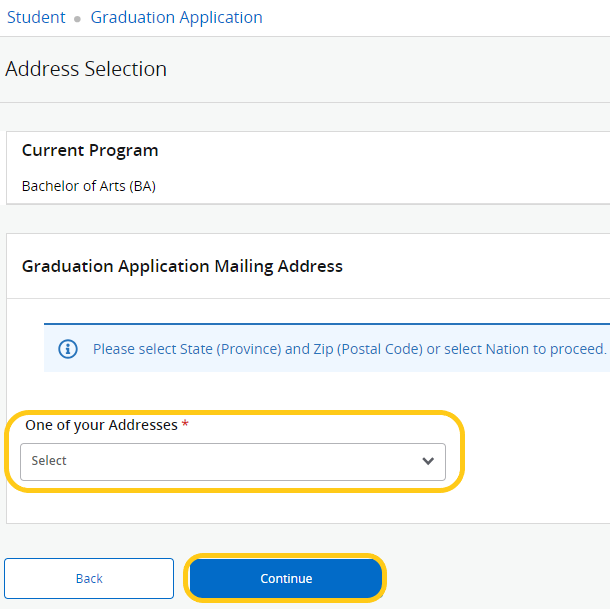Click the information circle icon
The height and width of the screenshot is (609, 610).
coord(68,349)
